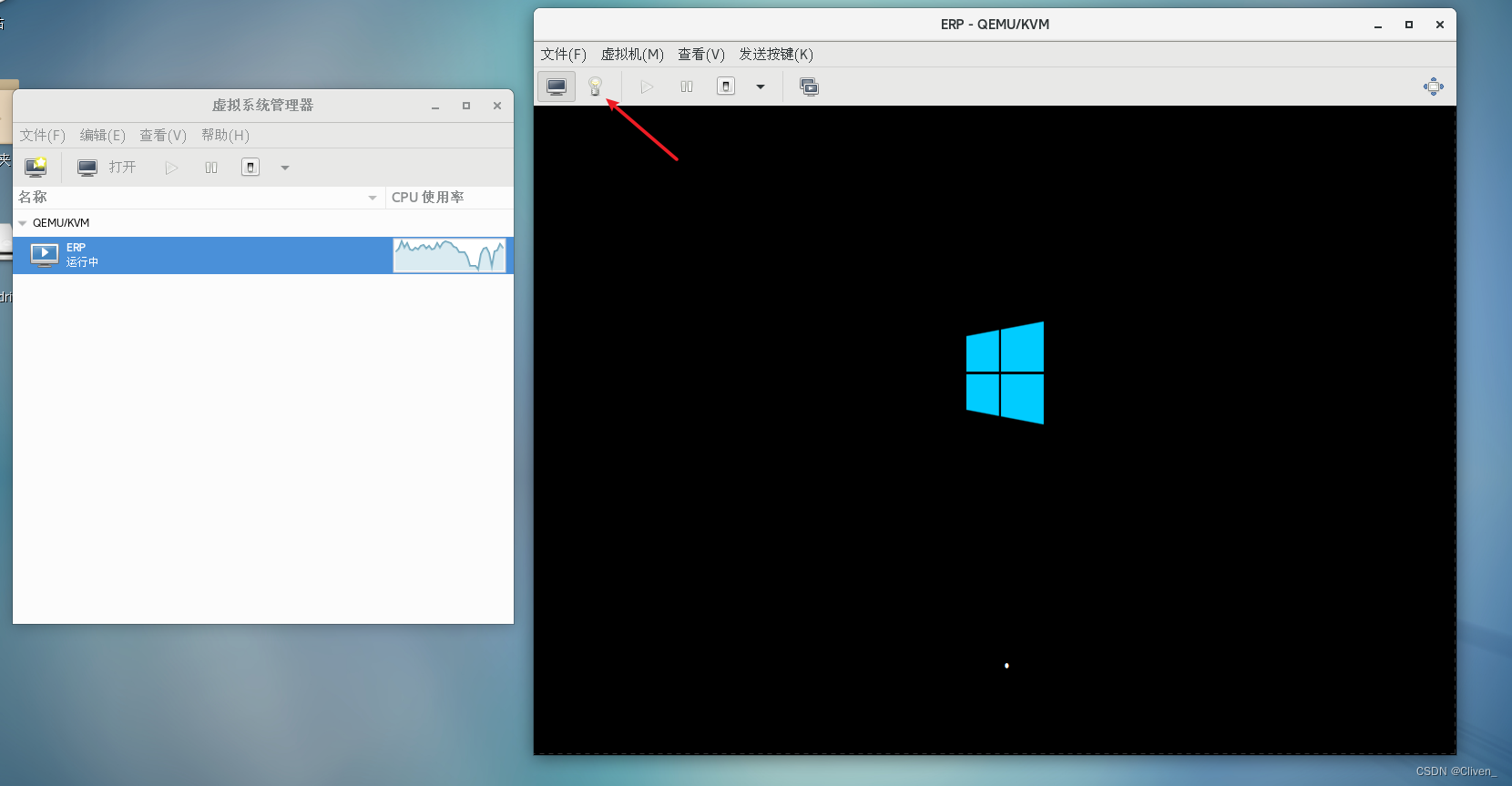The width and height of the screenshot is (1512, 786).
Task: Shut down the VM using ERP toolbar power icon
Action: (x=726, y=87)
